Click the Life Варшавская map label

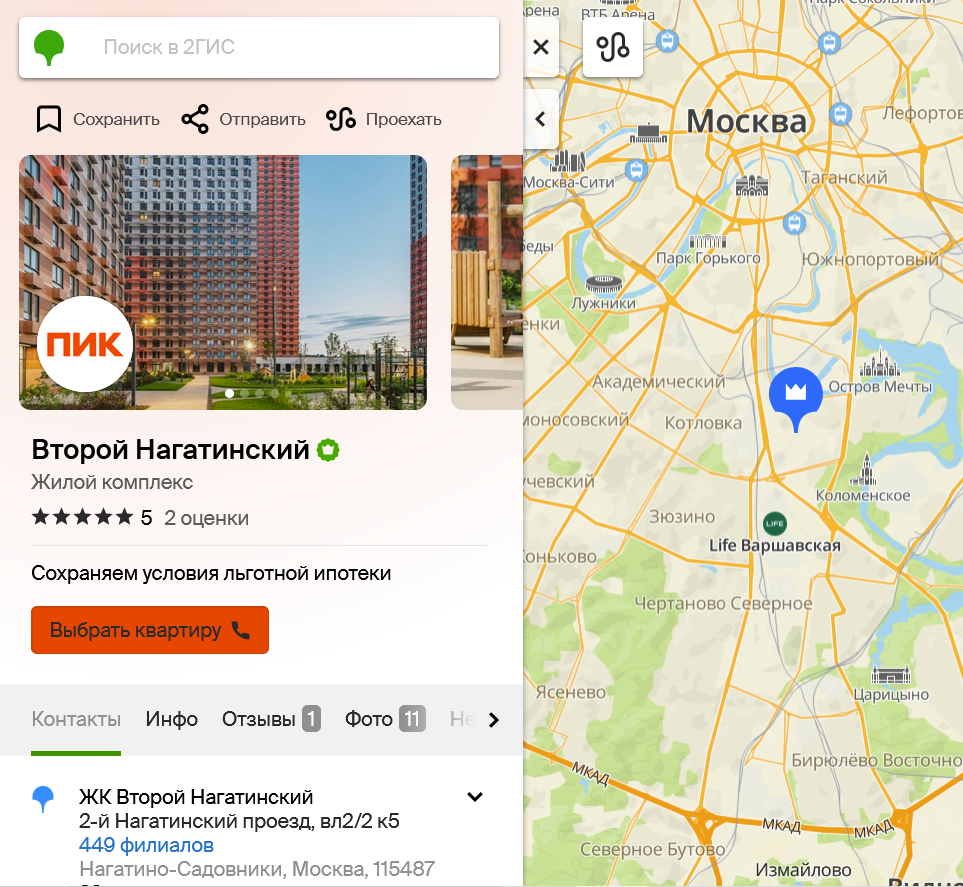point(774,545)
